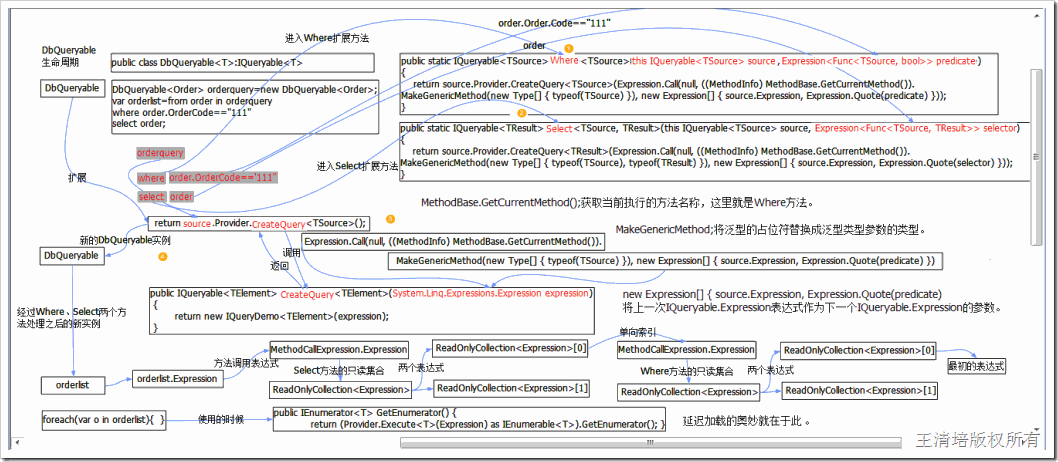
Task: Click the '新的DbQueryable实例' label
Action: pyautogui.click(x=125, y=240)
